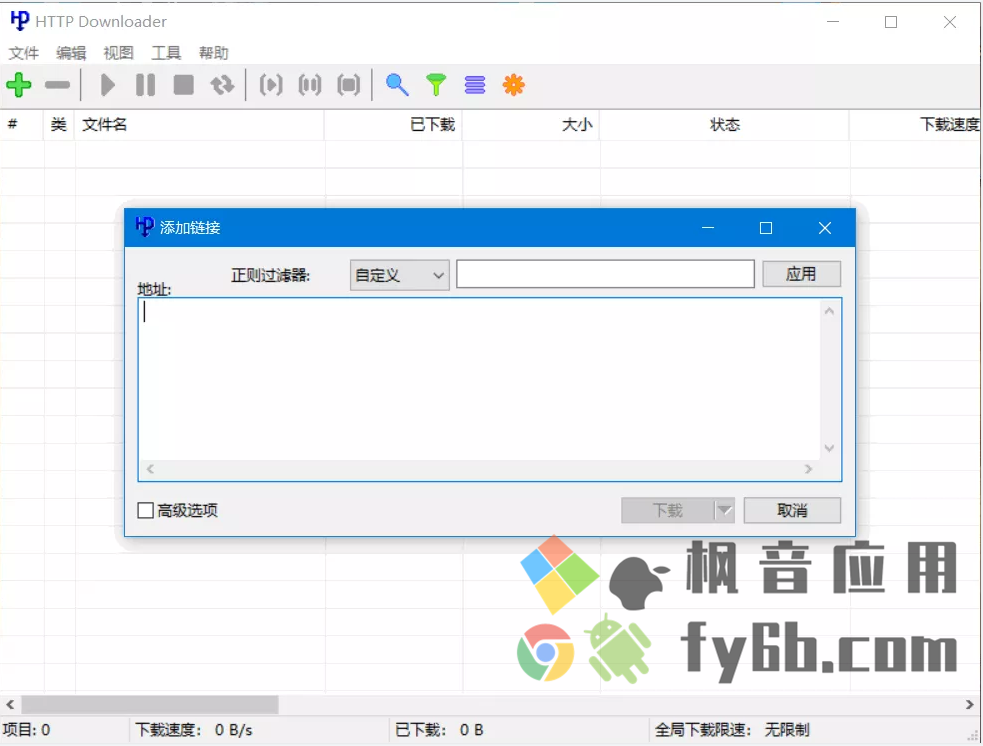Sort by the # column header
This screenshot has height=746, width=983.
point(22,125)
